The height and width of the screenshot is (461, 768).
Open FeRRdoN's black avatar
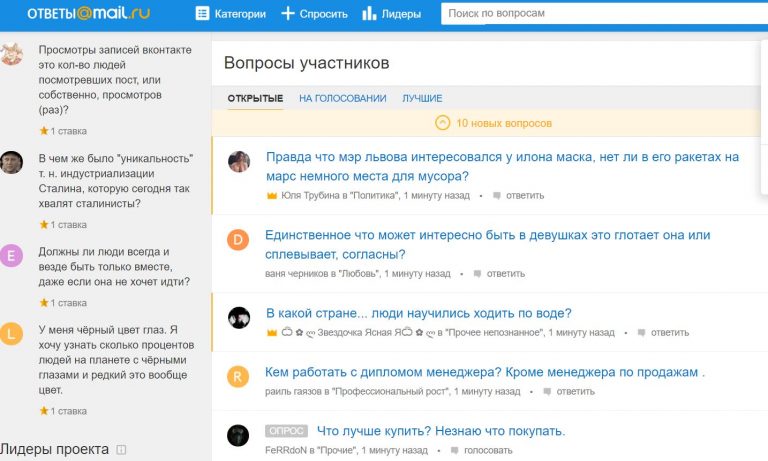tap(238, 436)
